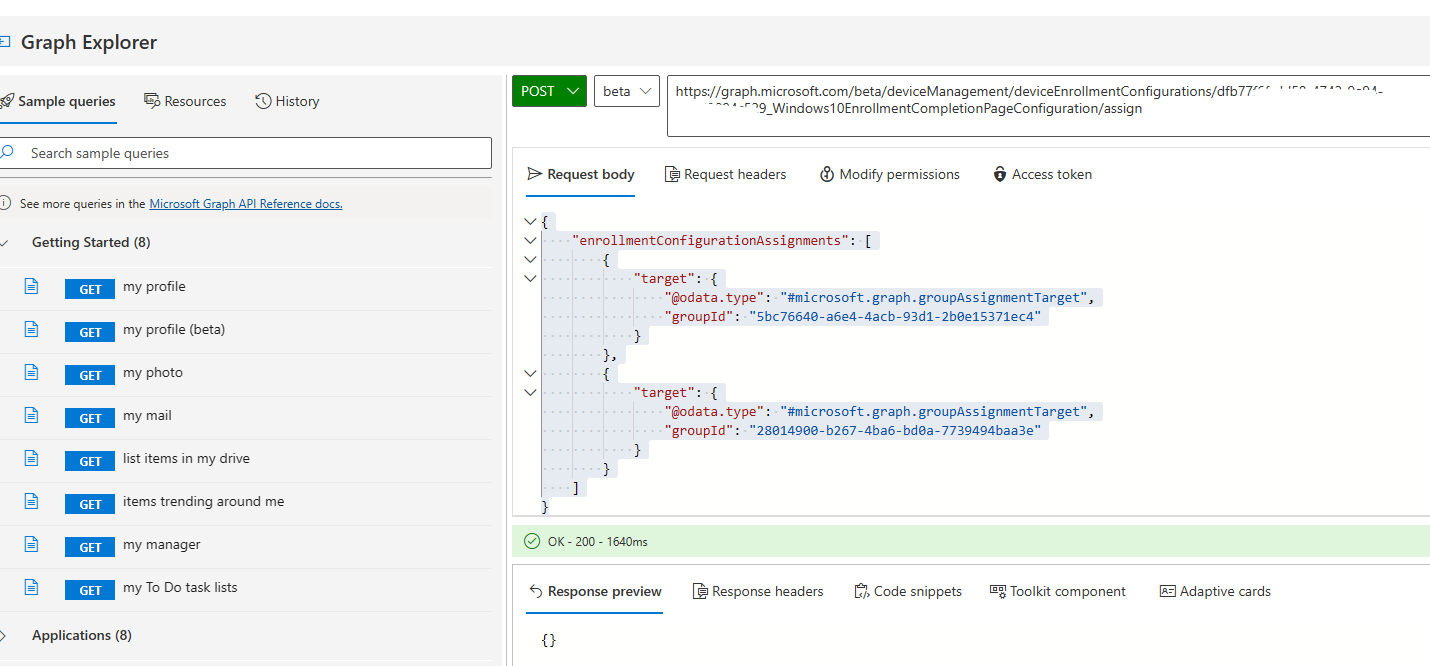Viewport: 1430px width, 666px height.
Task: Open the Toolkit component view
Action: [1057, 591]
